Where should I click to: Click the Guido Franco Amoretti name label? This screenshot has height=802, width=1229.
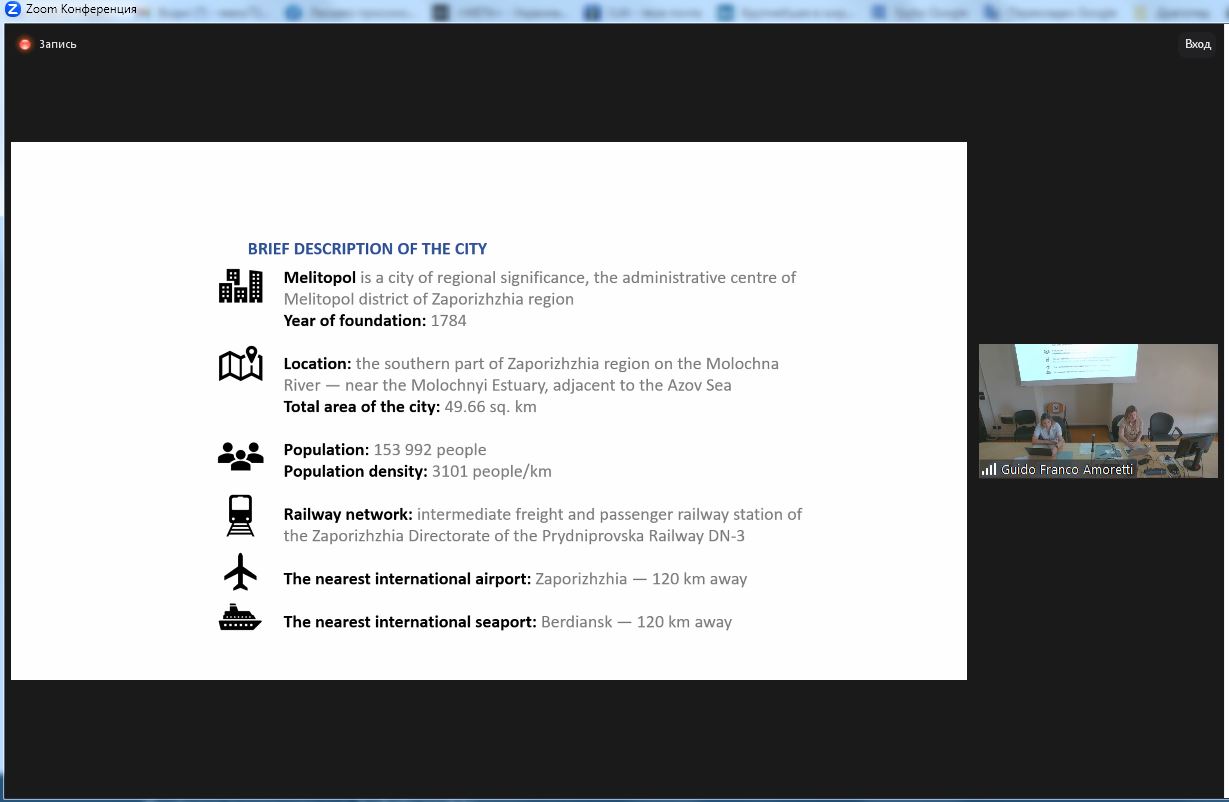[x=1067, y=469]
